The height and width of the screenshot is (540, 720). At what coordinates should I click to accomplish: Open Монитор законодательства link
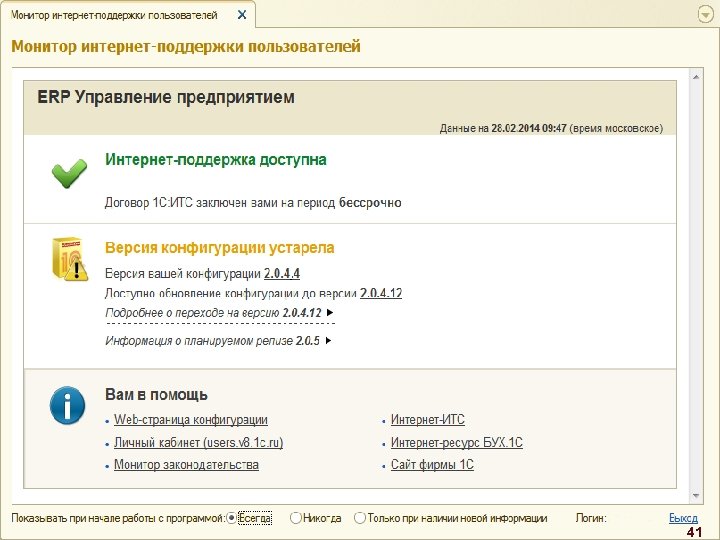pos(186,465)
